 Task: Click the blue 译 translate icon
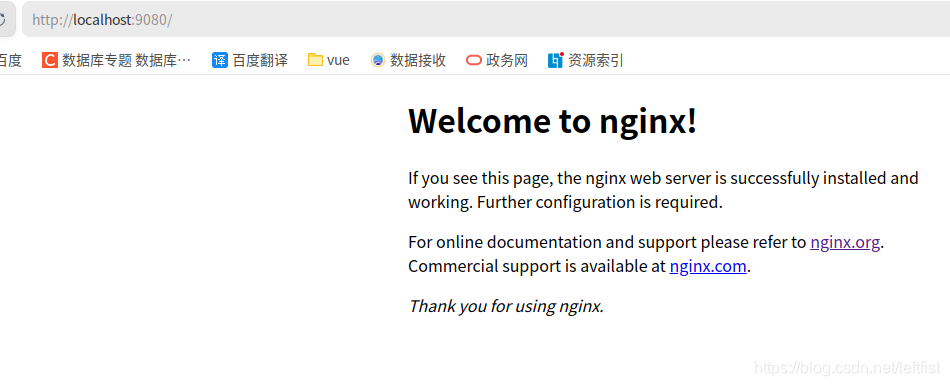pyautogui.click(x=219, y=60)
